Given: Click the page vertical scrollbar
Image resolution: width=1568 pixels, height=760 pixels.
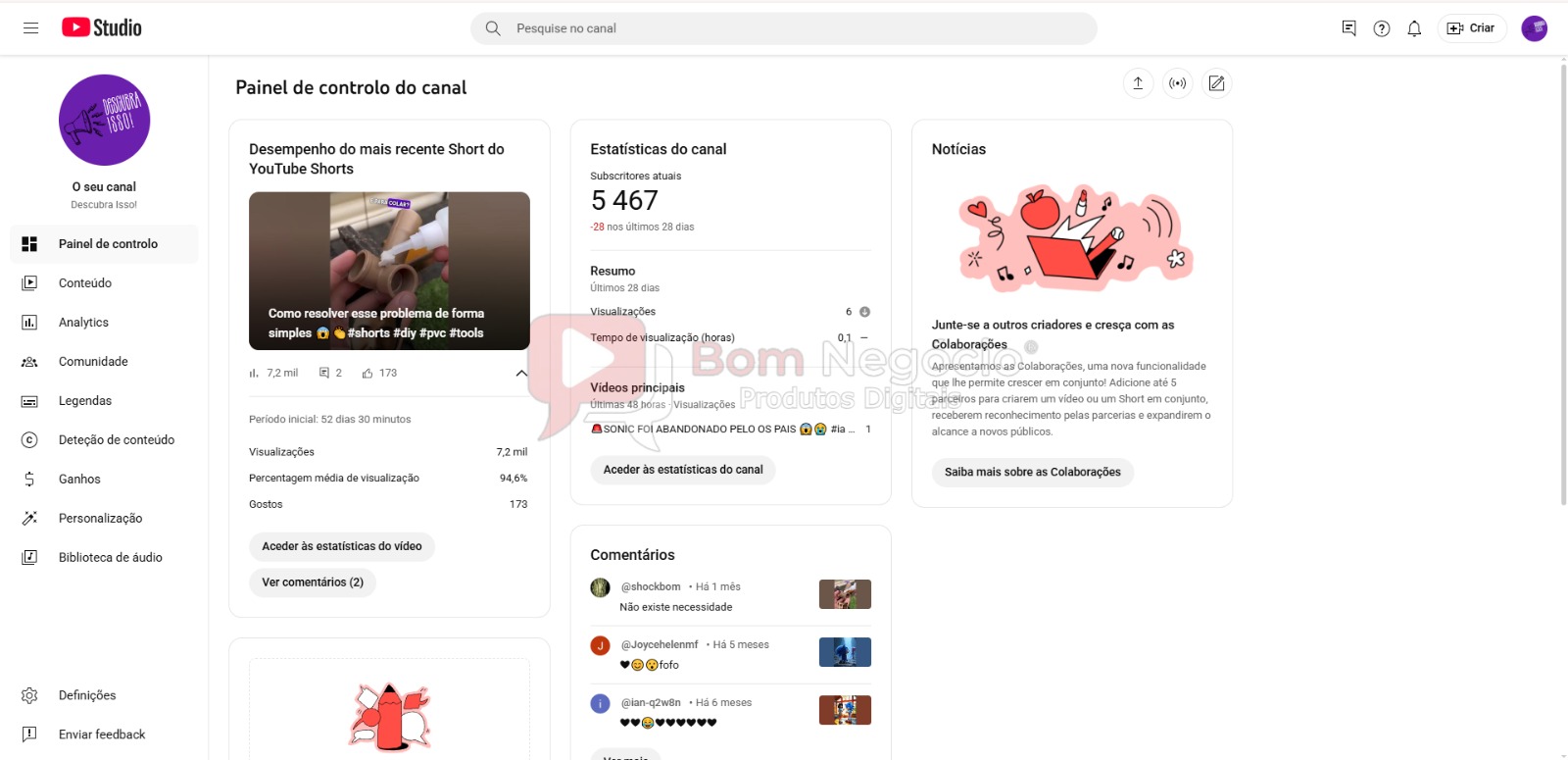Looking at the screenshot, I should click(1563, 283).
